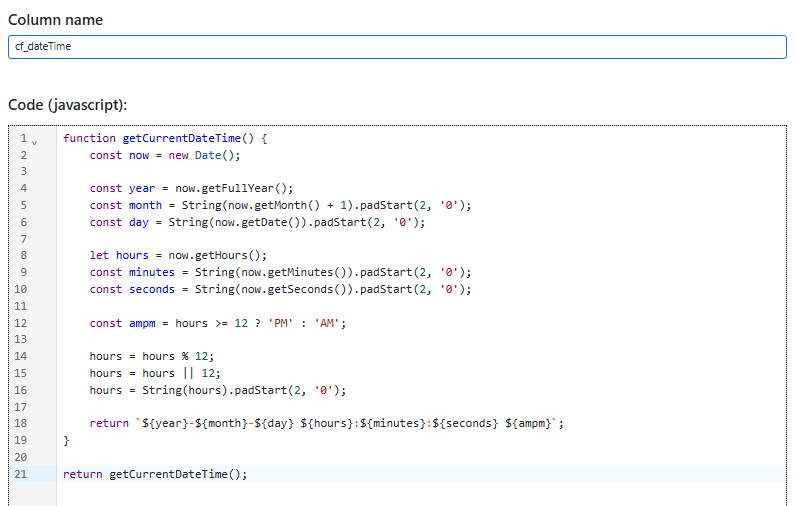Click the 'const now = new Date();' line
This screenshot has width=796, height=506.
point(165,155)
